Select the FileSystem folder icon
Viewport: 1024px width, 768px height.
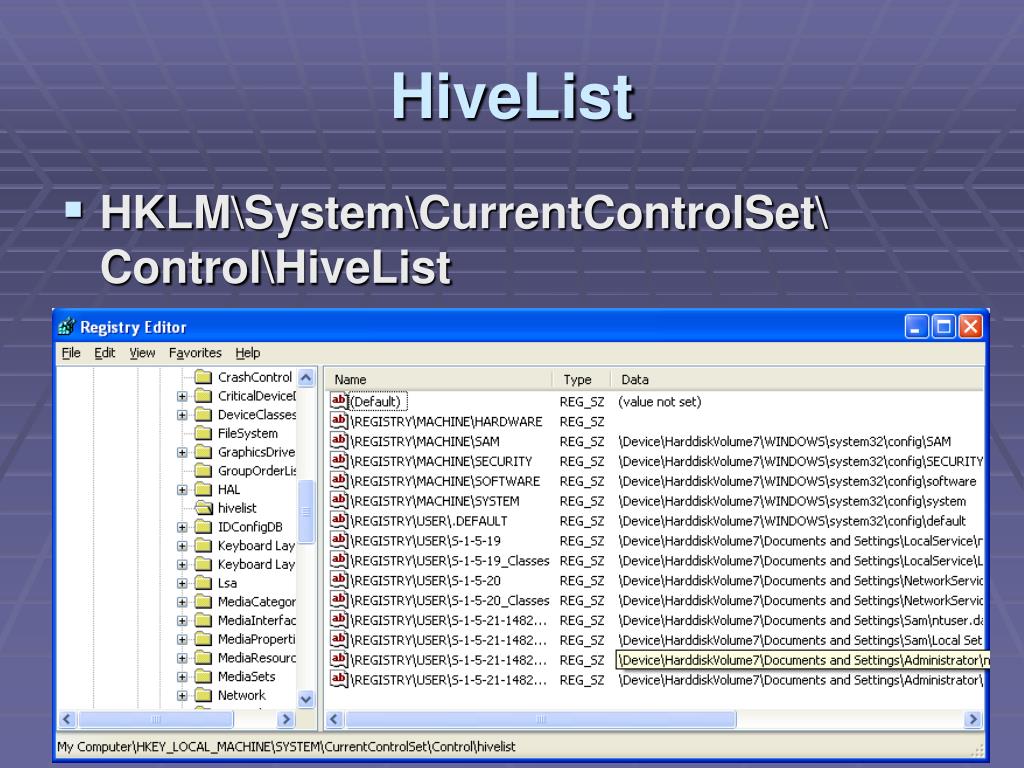204,433
